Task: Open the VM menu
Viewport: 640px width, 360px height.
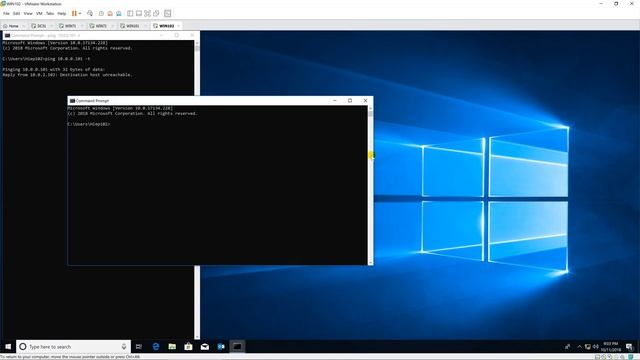Action: [39, 13]
